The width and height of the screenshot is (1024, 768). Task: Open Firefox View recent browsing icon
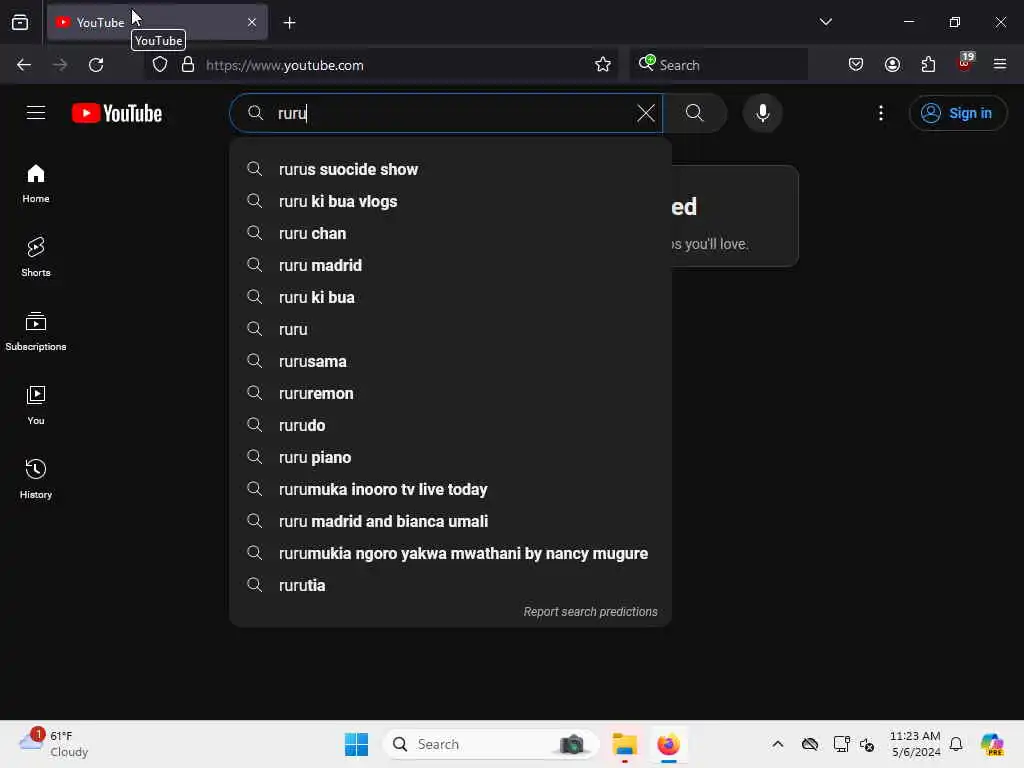coord(20,22)
